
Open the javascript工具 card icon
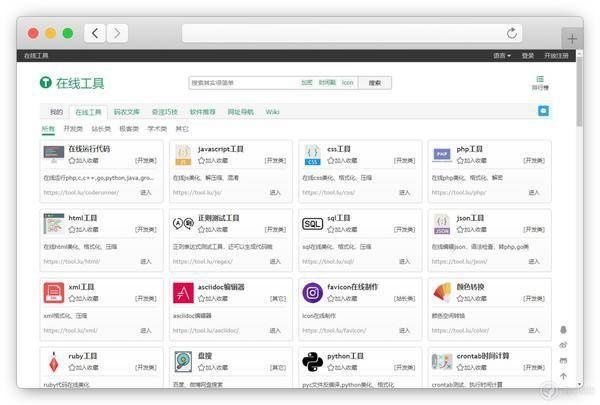coord(183,155)
